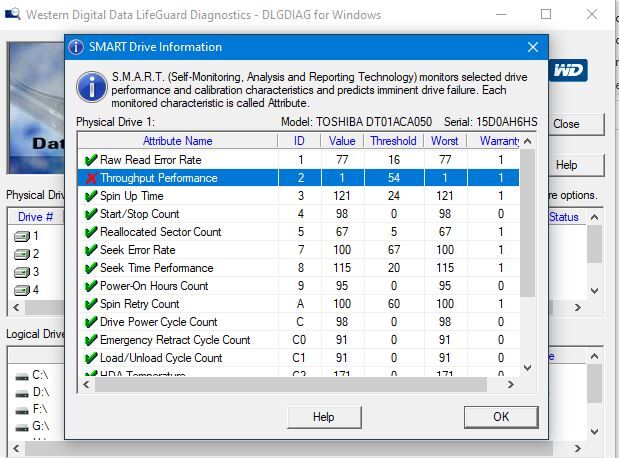Click the model text TOSHIBA DT01ACA050
This screenshot has width=619, height=458.
[374, 122]
